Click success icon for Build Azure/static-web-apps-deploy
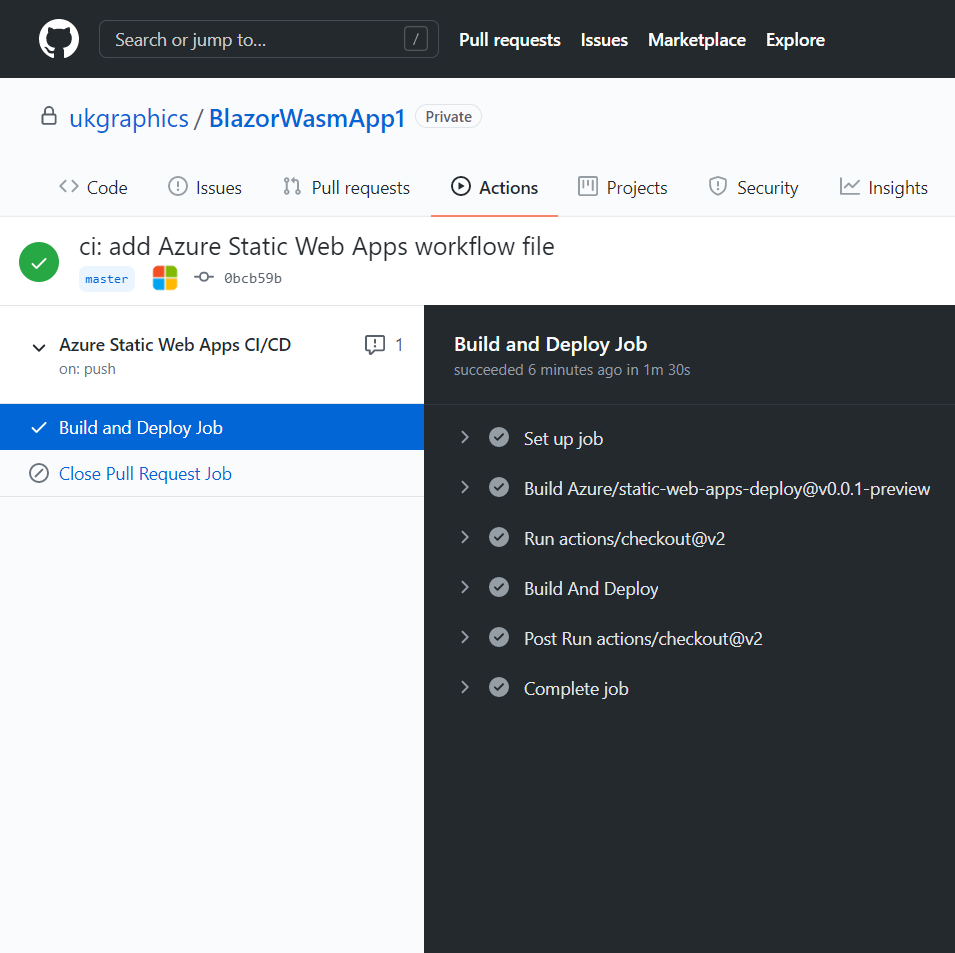955x953 pixels. click(x=499, y=487)
